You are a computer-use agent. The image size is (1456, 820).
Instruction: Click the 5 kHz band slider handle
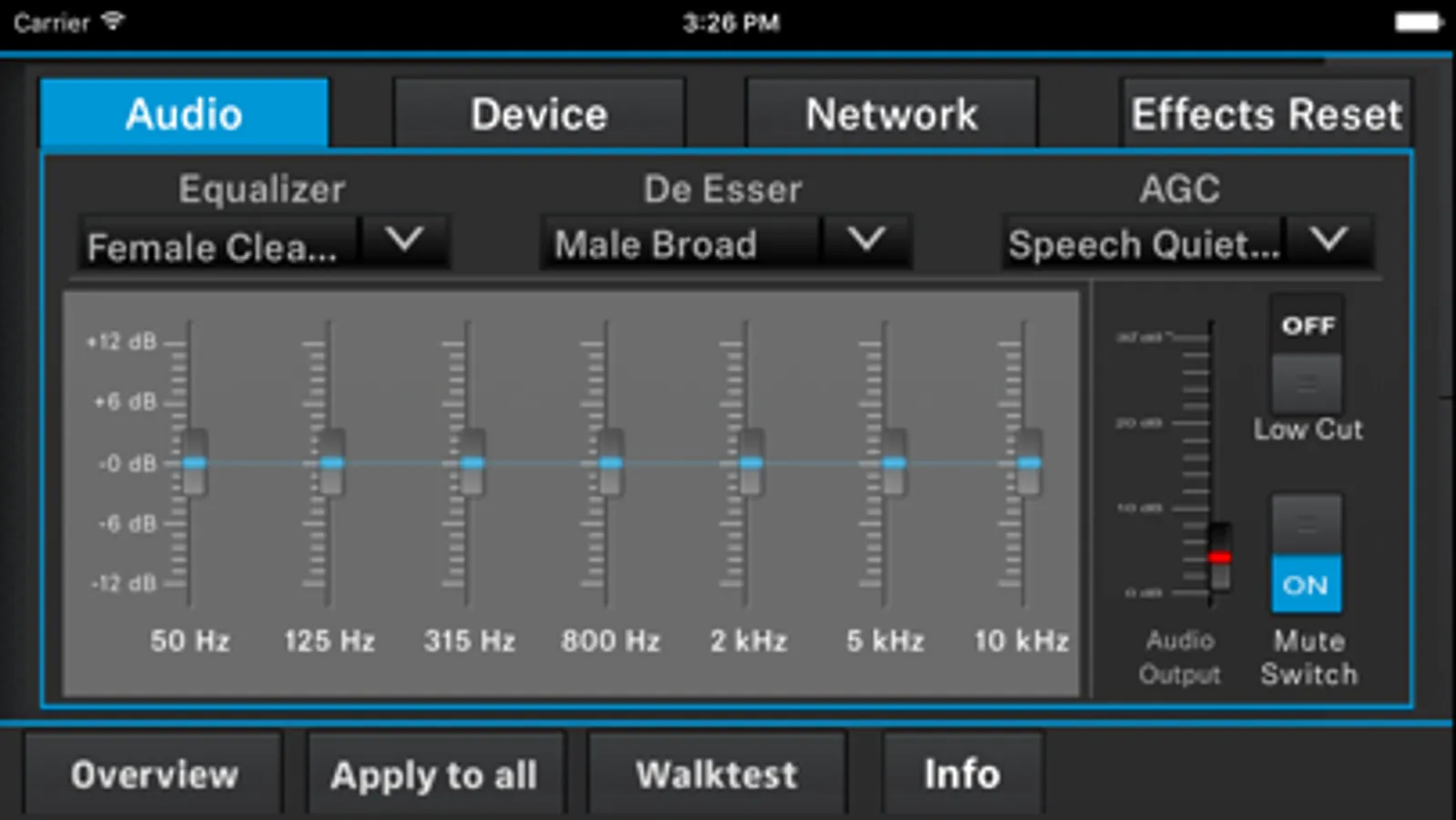coord(894,463)
